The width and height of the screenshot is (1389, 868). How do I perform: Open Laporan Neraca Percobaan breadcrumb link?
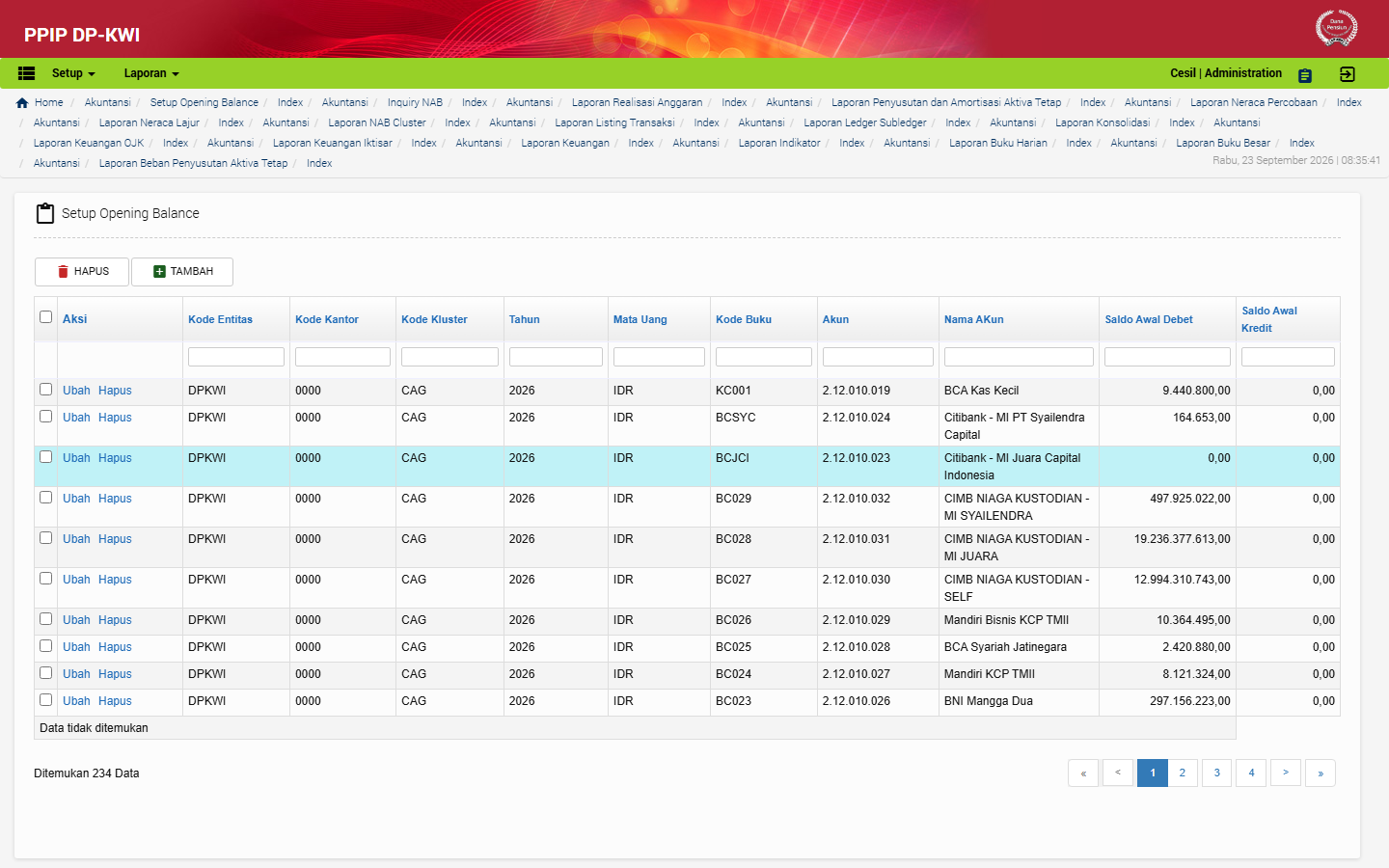(1253, 102)
